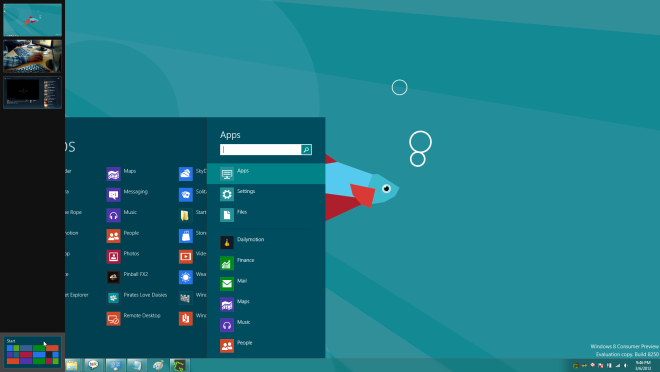
Task: Select the Settings search filter
Action: coord(266,194)
